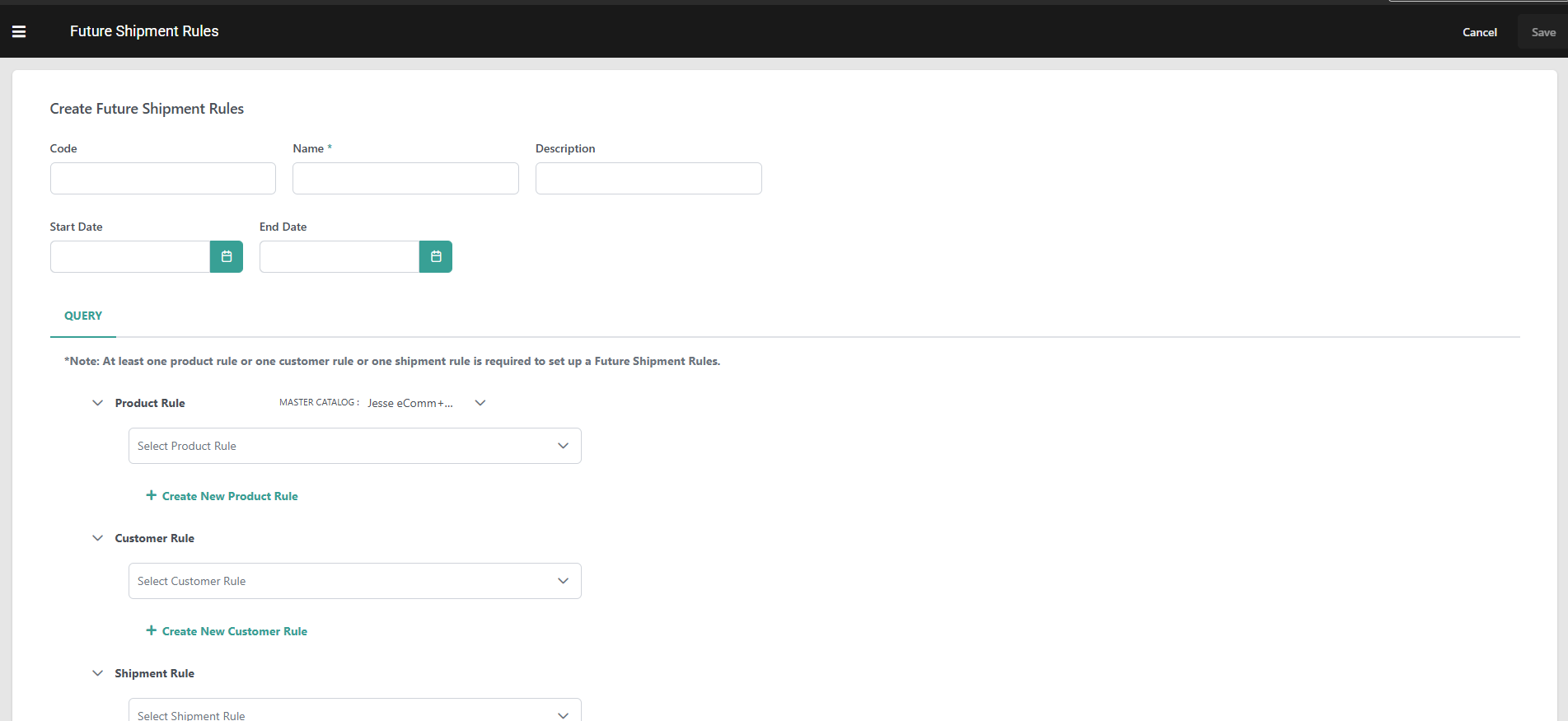Open the End Date calendar picker
Viewport: 1568px width, 721px height.
click(x=436, y=256)
